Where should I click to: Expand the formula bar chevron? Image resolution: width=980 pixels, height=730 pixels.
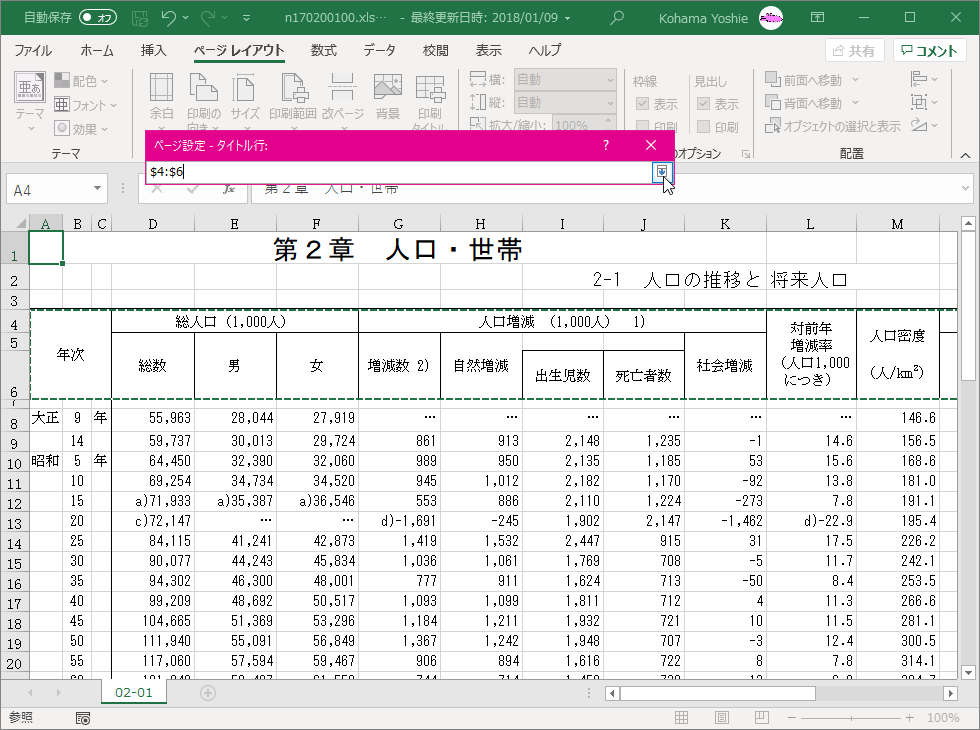coord(965,188)
